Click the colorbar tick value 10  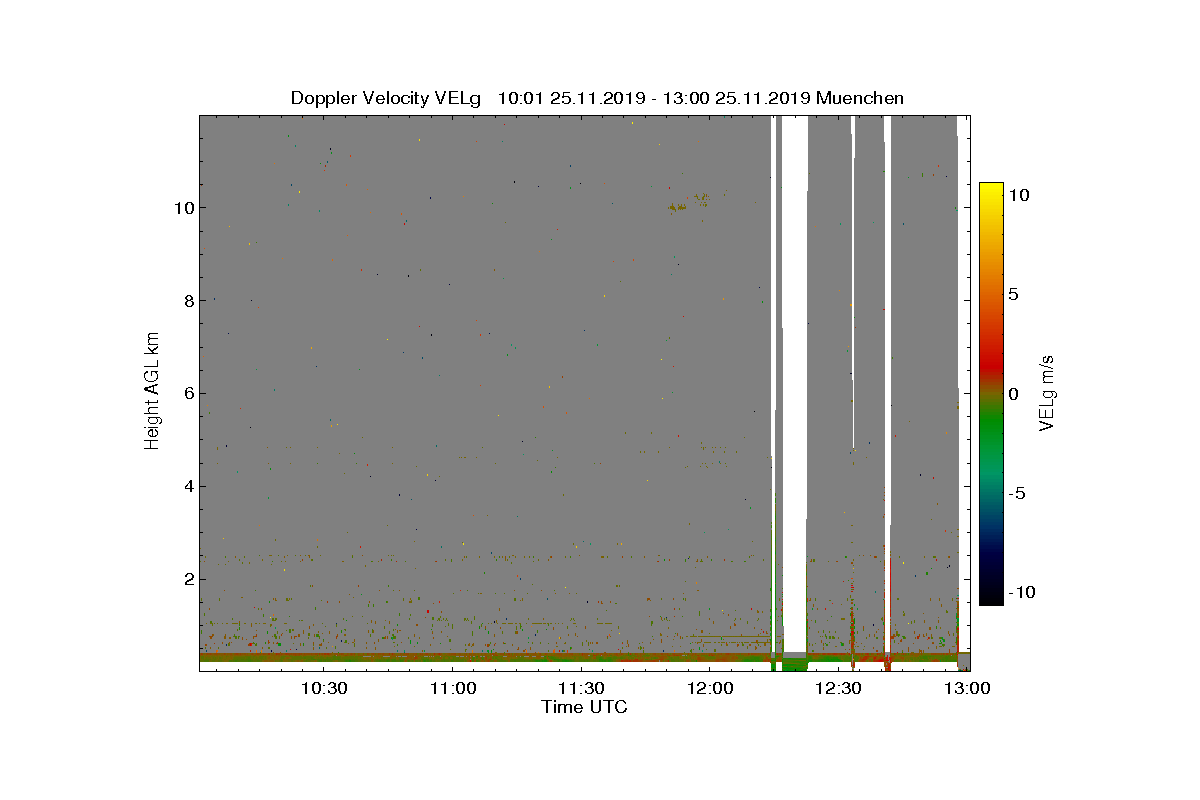(x=1019, y=196)
